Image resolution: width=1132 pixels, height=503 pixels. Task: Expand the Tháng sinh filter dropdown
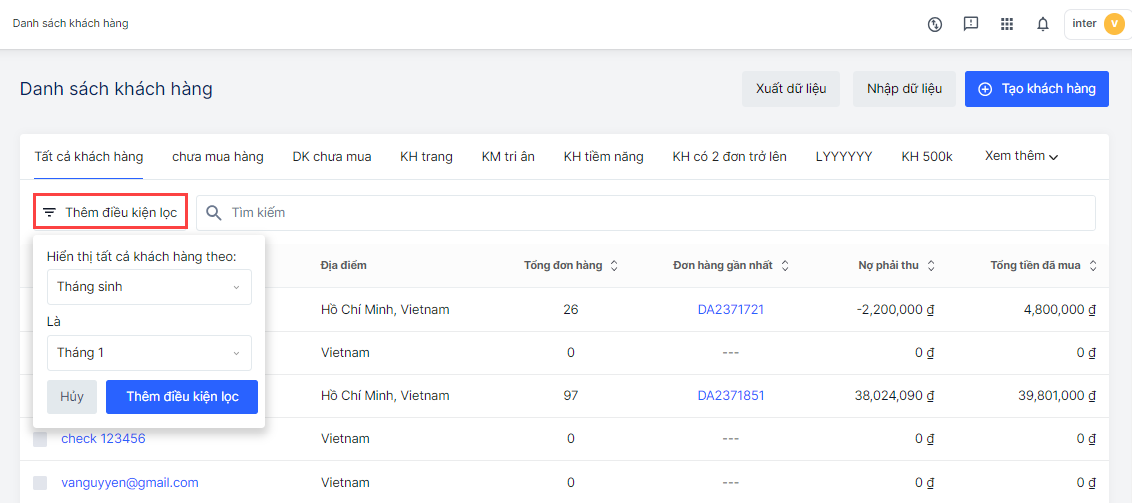tap(149, 287)
